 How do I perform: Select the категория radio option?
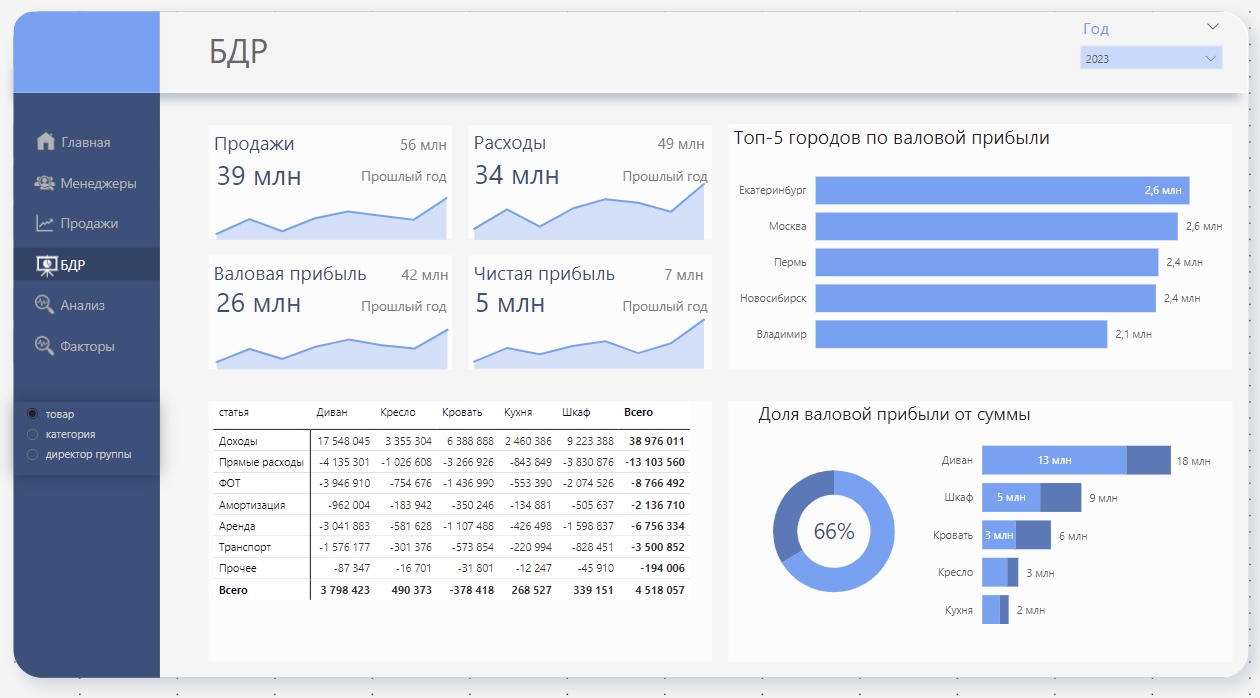[33, 434]
